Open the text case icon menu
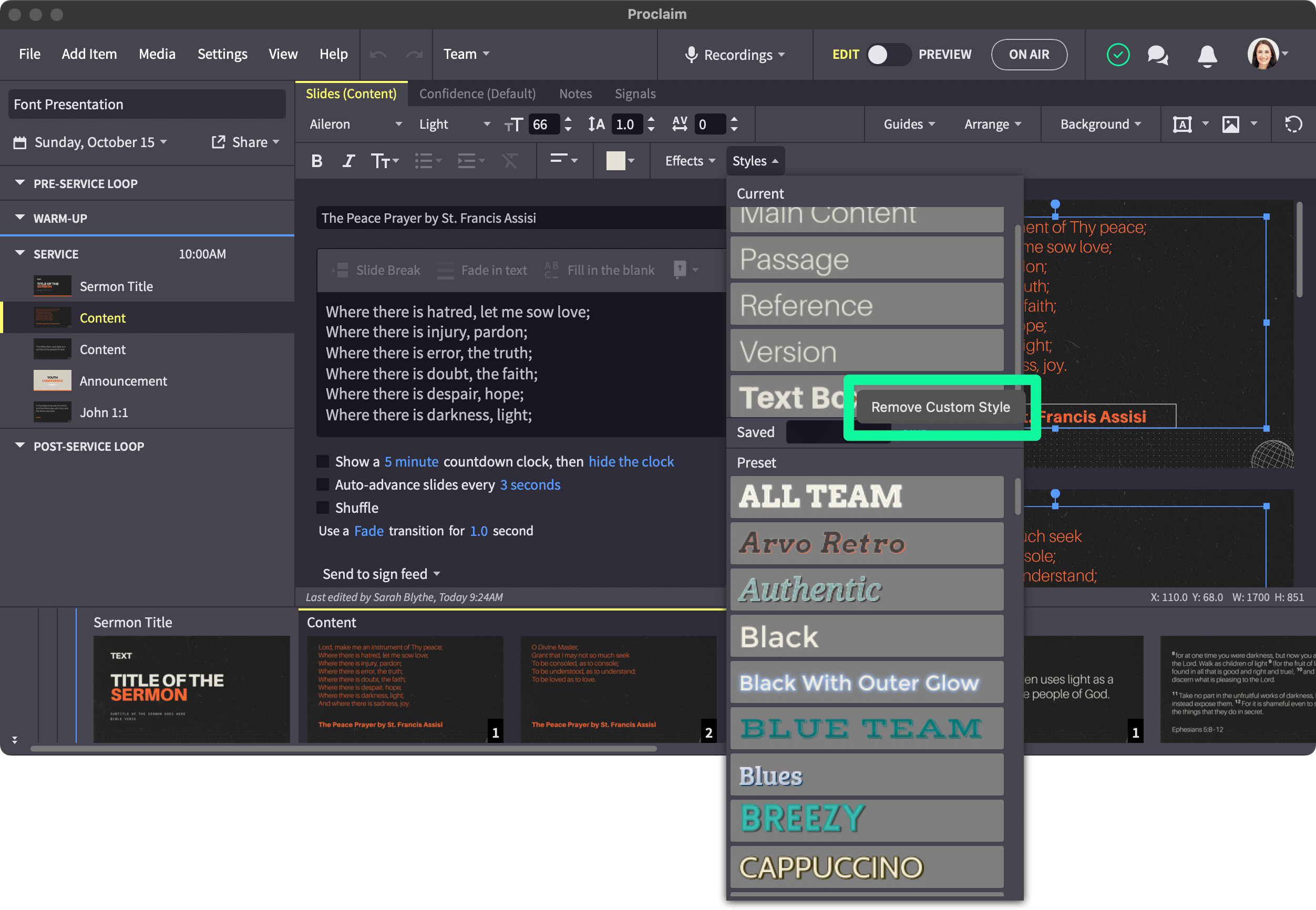The height and width of the screenshot is (910, 1316). point(384,161)
